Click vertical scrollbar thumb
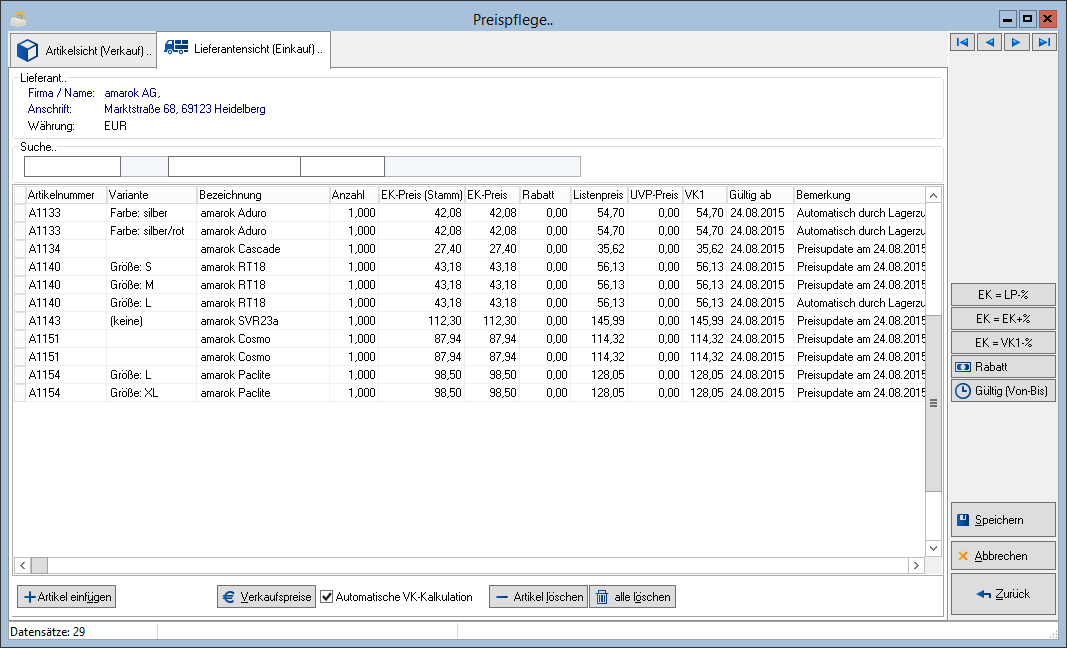1067x648 pixels. [934, 403]
